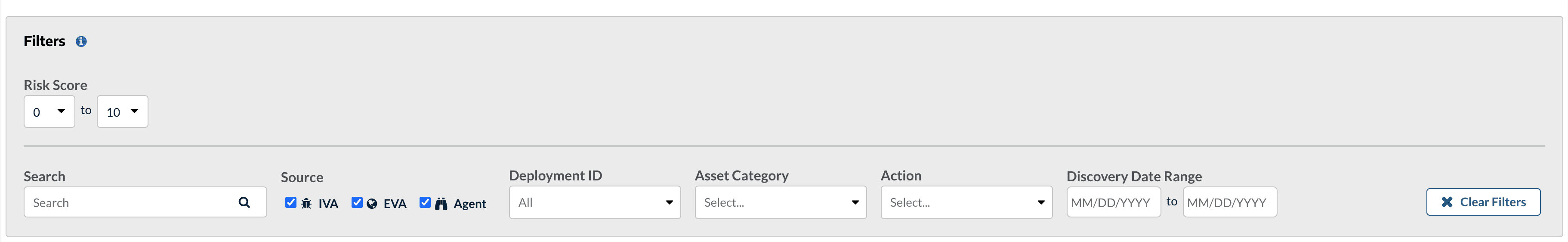This screenshot has width=1568, height=242.
Task: Click the Discovery end date field
Action: 1229,202
